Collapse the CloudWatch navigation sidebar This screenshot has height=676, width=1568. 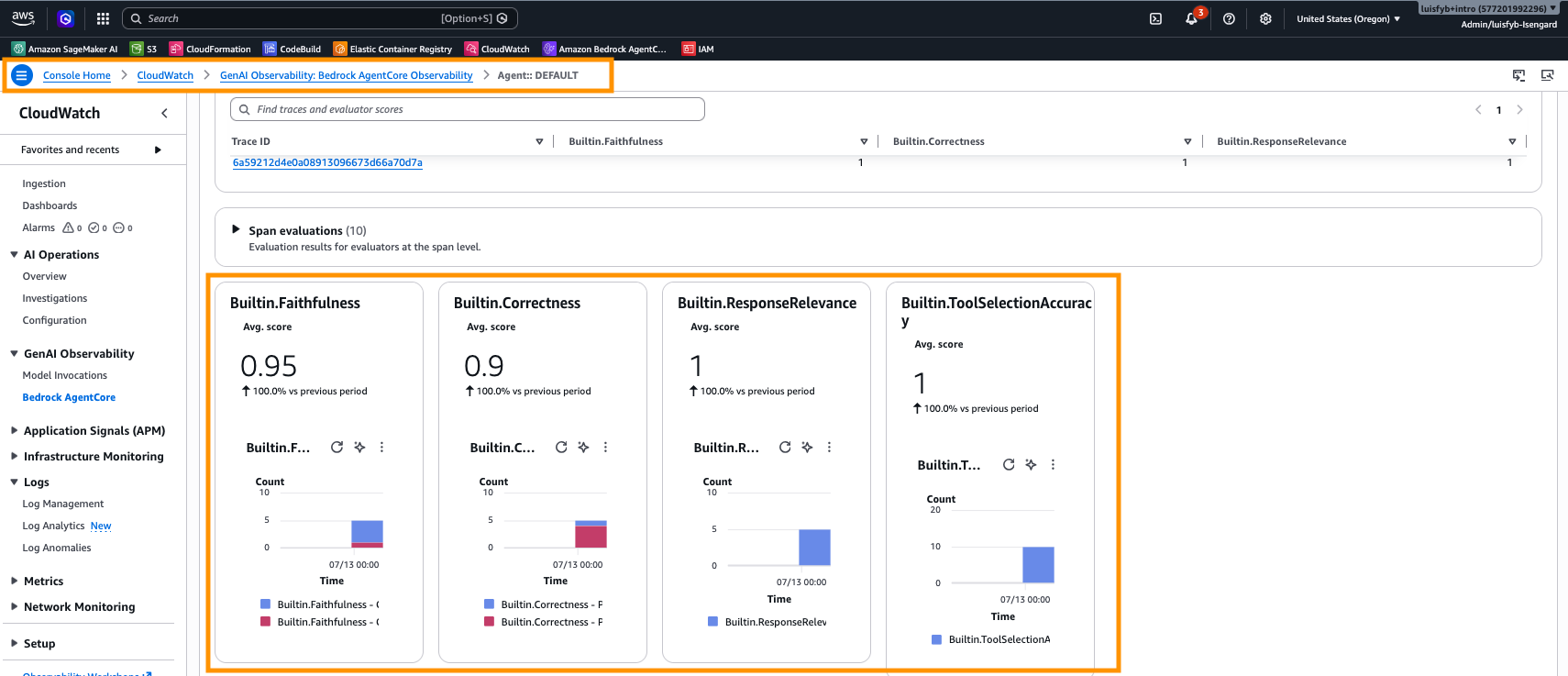(164, 113)
